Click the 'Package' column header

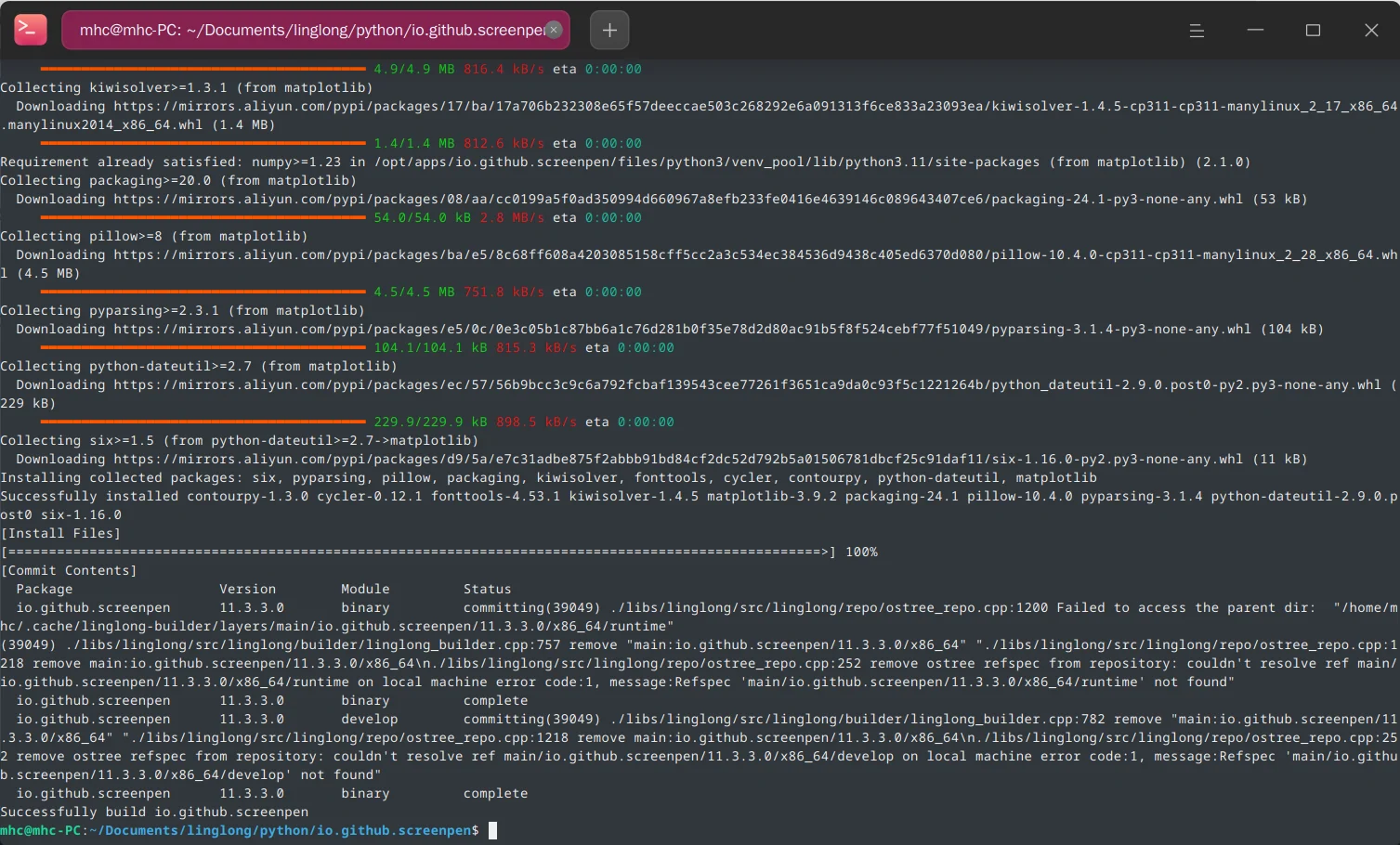pos(45,589)
